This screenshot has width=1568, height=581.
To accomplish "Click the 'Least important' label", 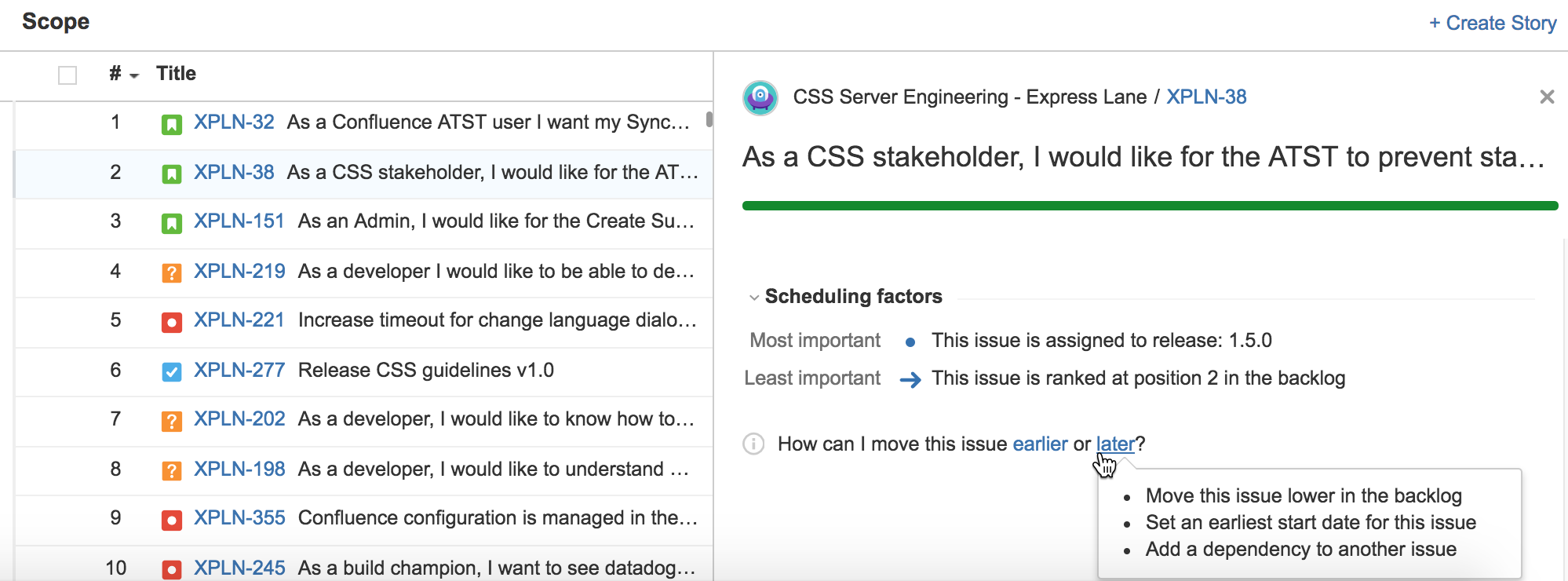I will [812, 378].
